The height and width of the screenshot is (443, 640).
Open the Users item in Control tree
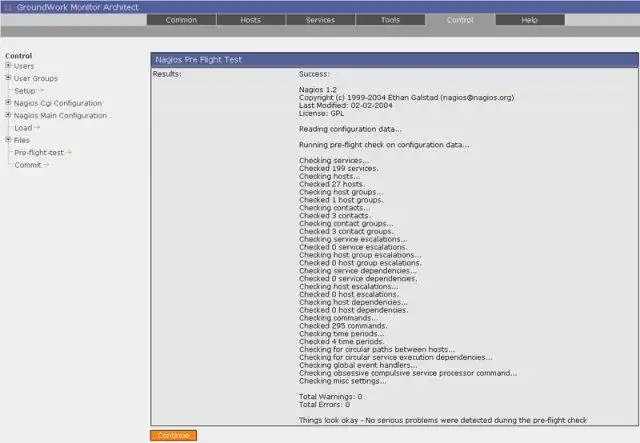pos(24,66)
